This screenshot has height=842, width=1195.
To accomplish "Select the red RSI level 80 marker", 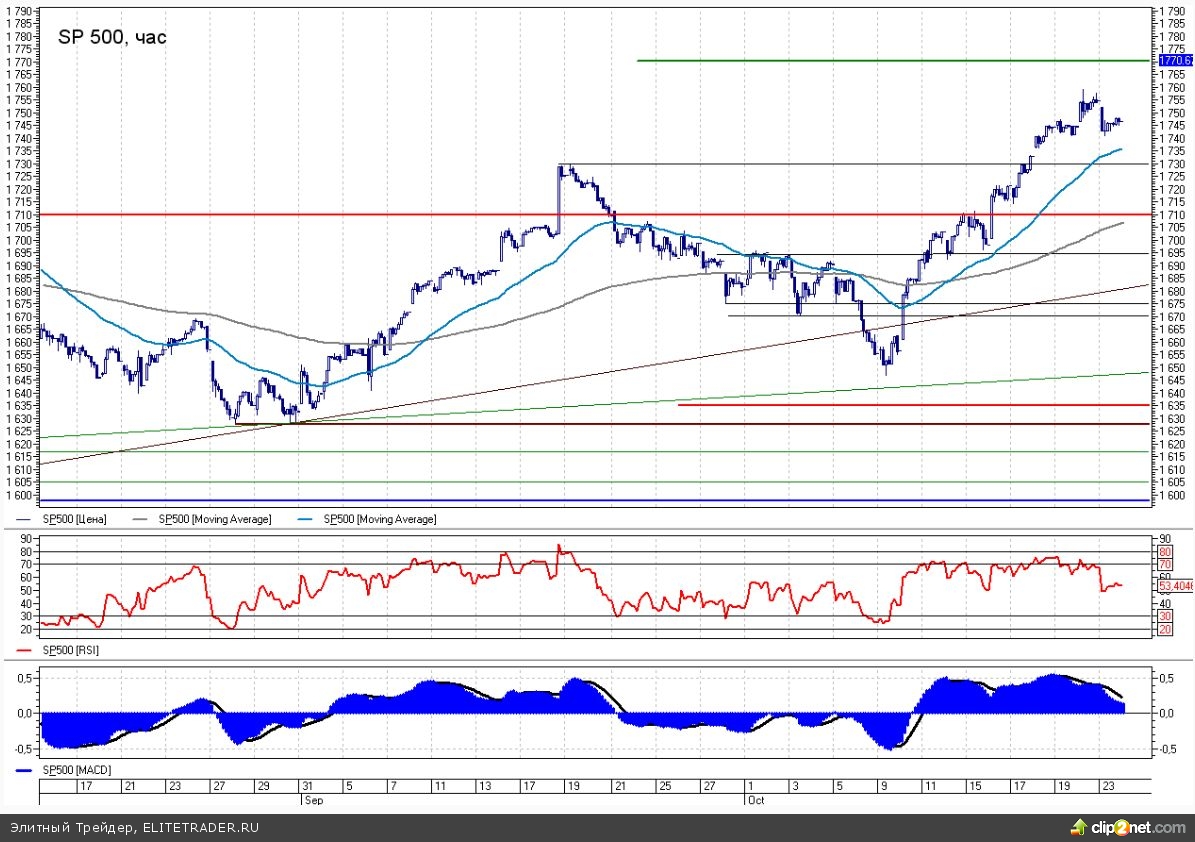I will point(1164,551).
